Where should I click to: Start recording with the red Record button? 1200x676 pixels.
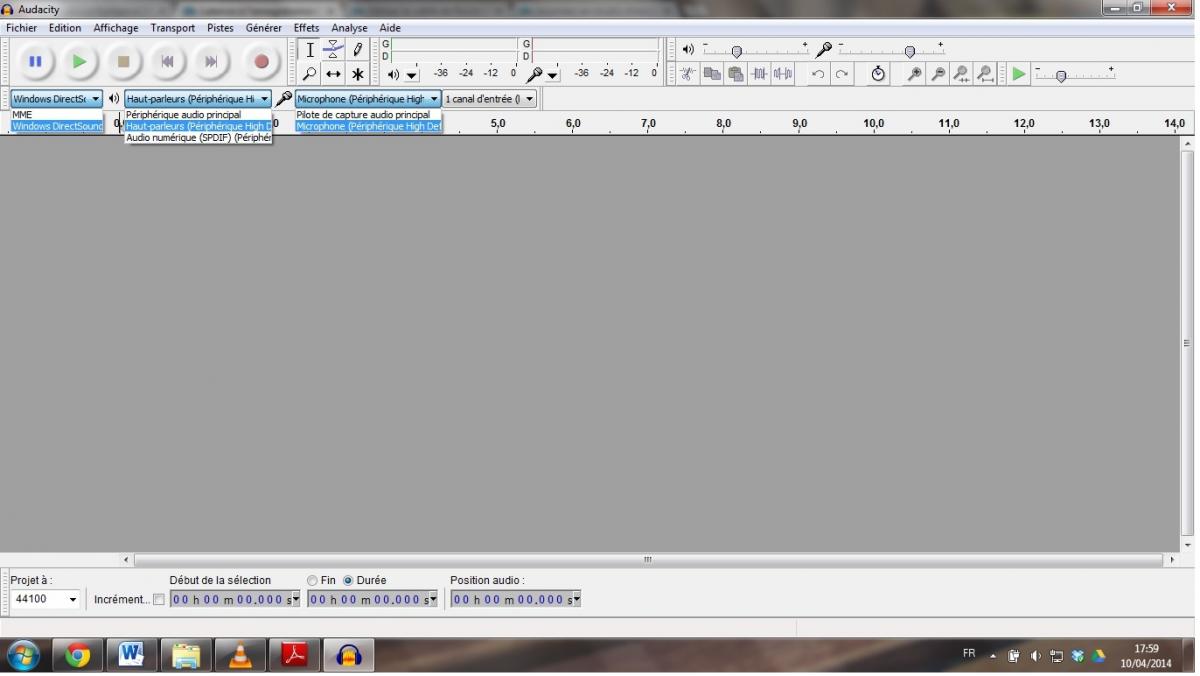[x=261, y=62]
